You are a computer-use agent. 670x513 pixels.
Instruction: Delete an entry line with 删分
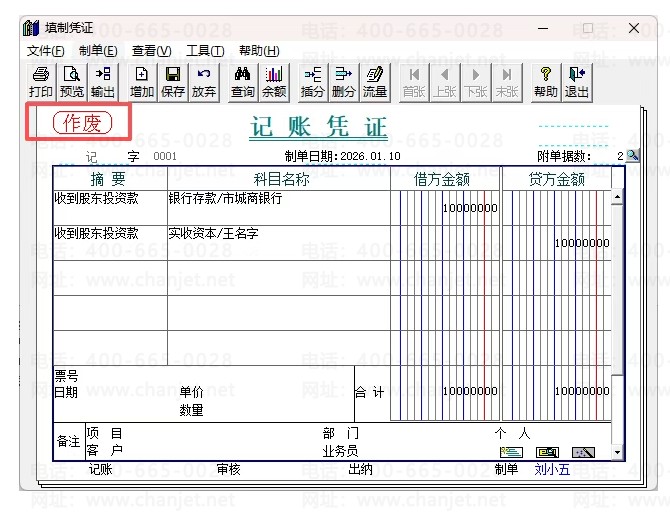[x=344, y=82]
